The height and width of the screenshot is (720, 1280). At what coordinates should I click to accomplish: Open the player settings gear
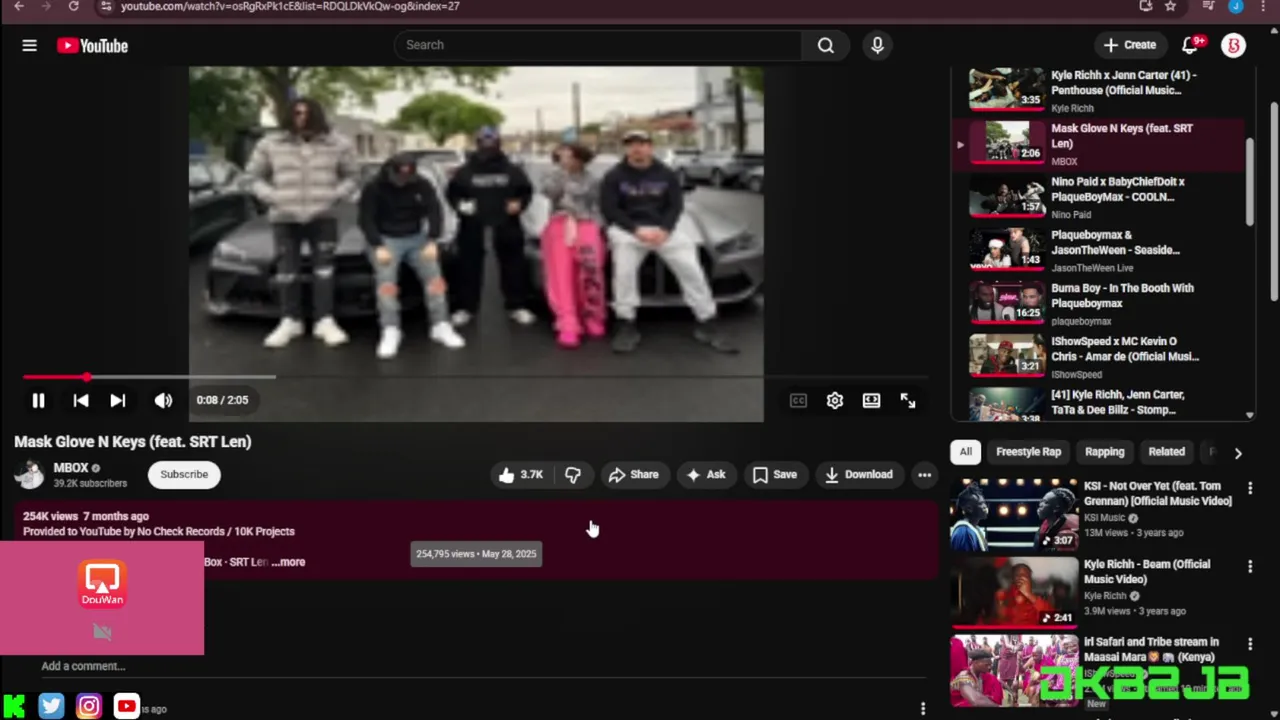(835, 400)
